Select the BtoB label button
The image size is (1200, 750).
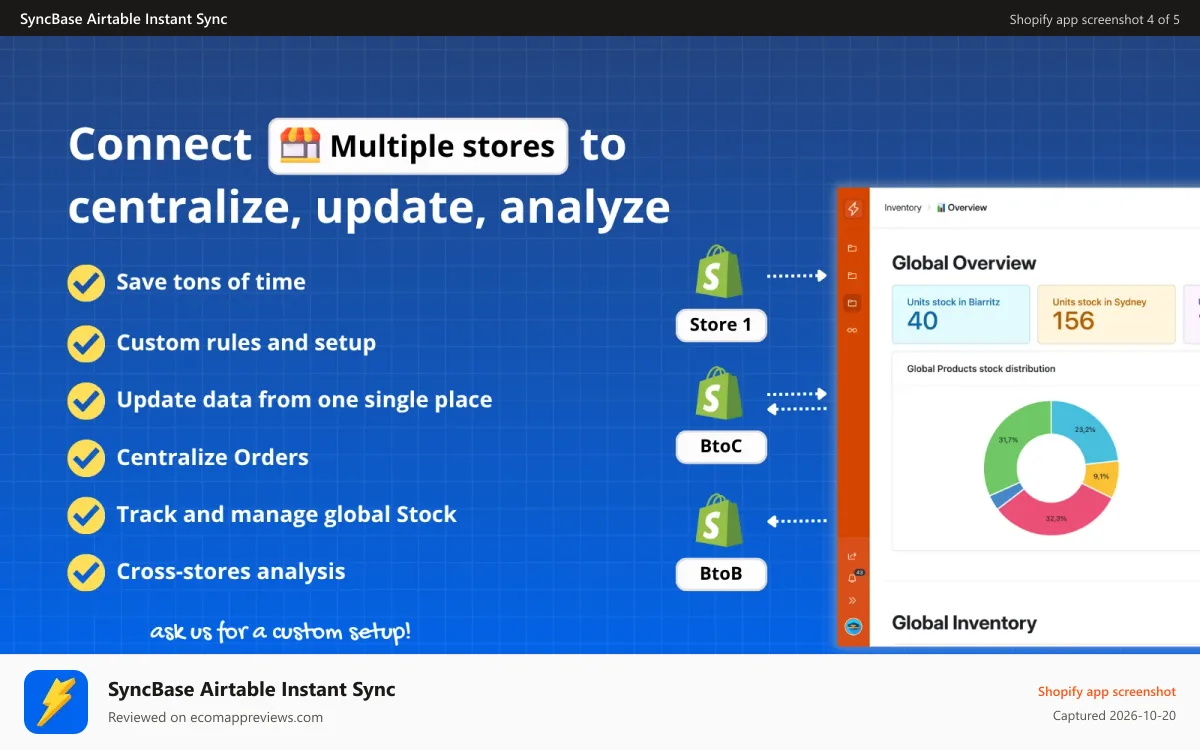721,573
